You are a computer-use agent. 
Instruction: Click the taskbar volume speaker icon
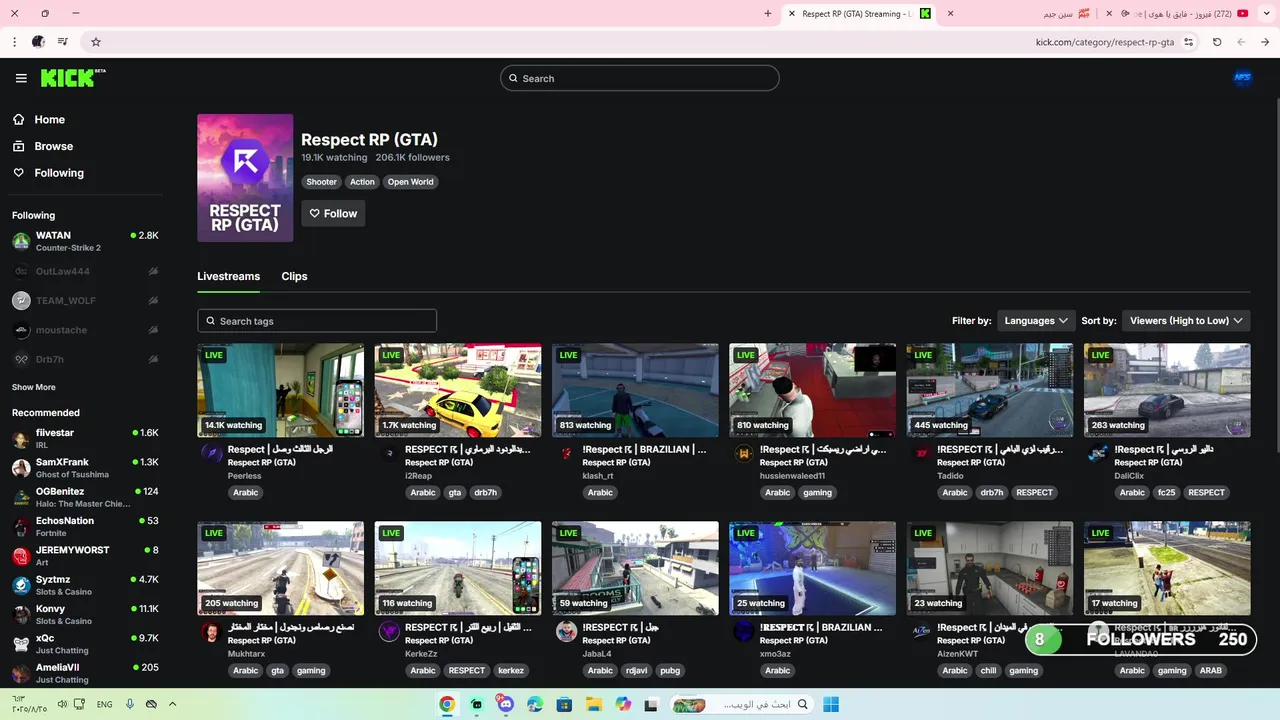[x=62, y=704]
